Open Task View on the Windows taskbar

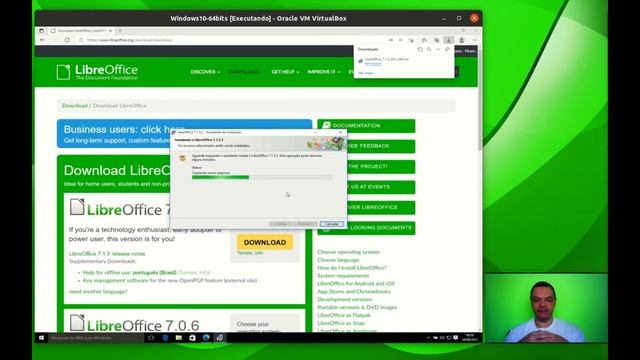(x=151, y=338)
